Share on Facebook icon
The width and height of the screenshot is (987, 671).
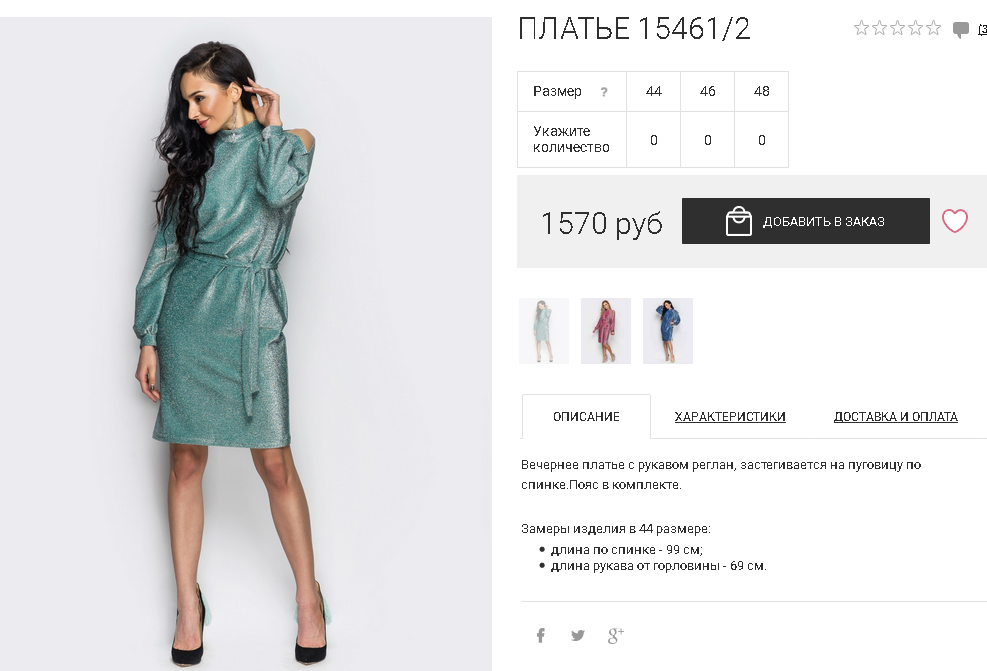pyautogui.click(x=541, y=635)
